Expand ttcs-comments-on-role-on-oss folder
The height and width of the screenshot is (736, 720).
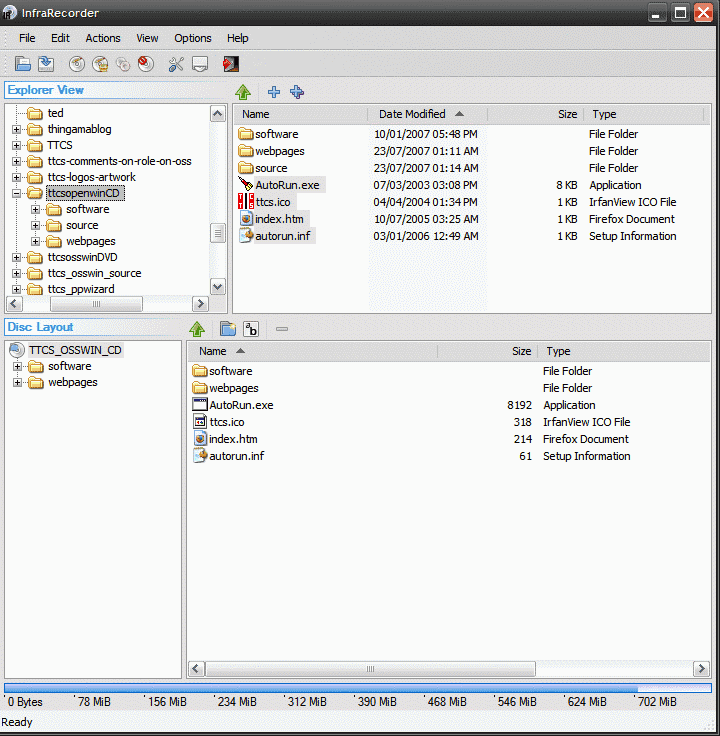16,161
